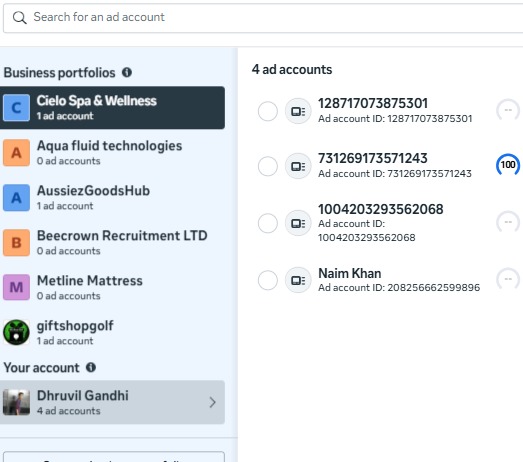Click score gauge for account 1004203293562068

point(508,222)
